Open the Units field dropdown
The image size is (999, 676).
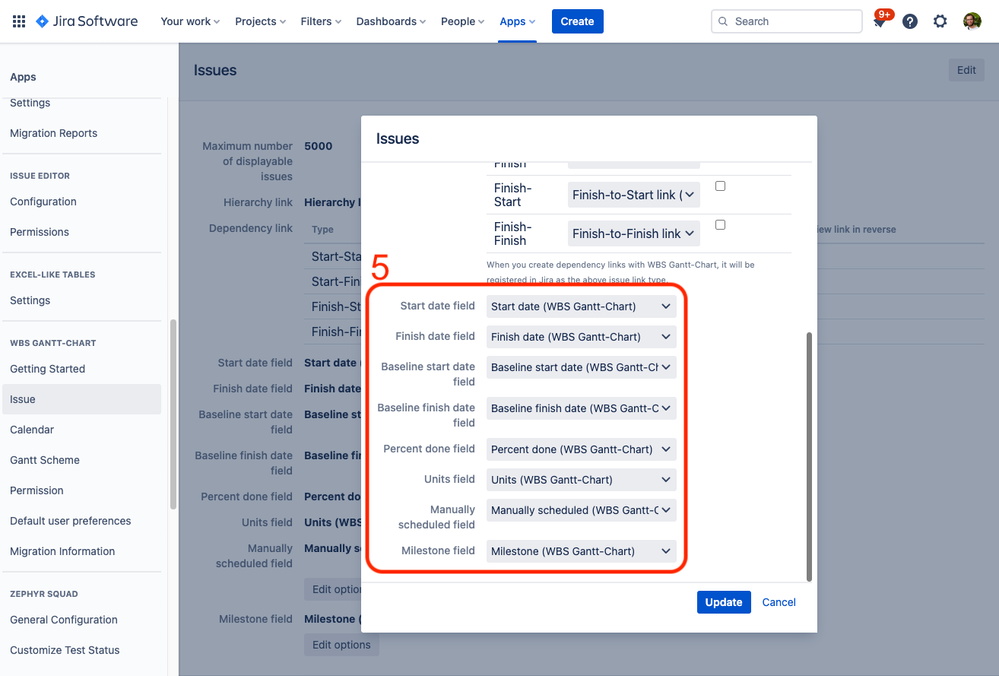[x=581, y=480]
